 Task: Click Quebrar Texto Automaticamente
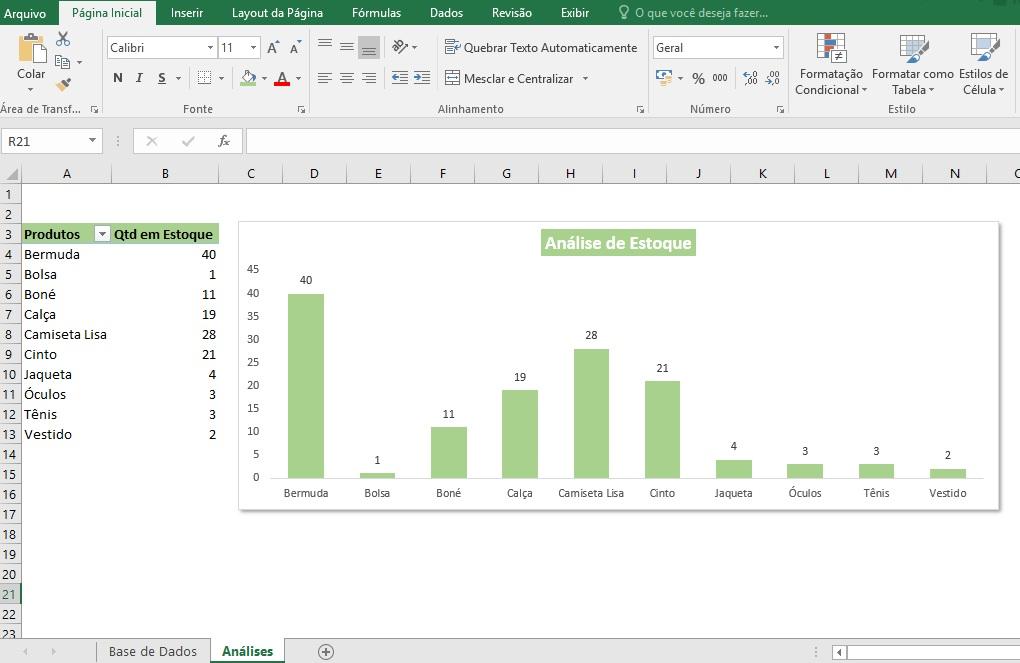click(541, 48)
